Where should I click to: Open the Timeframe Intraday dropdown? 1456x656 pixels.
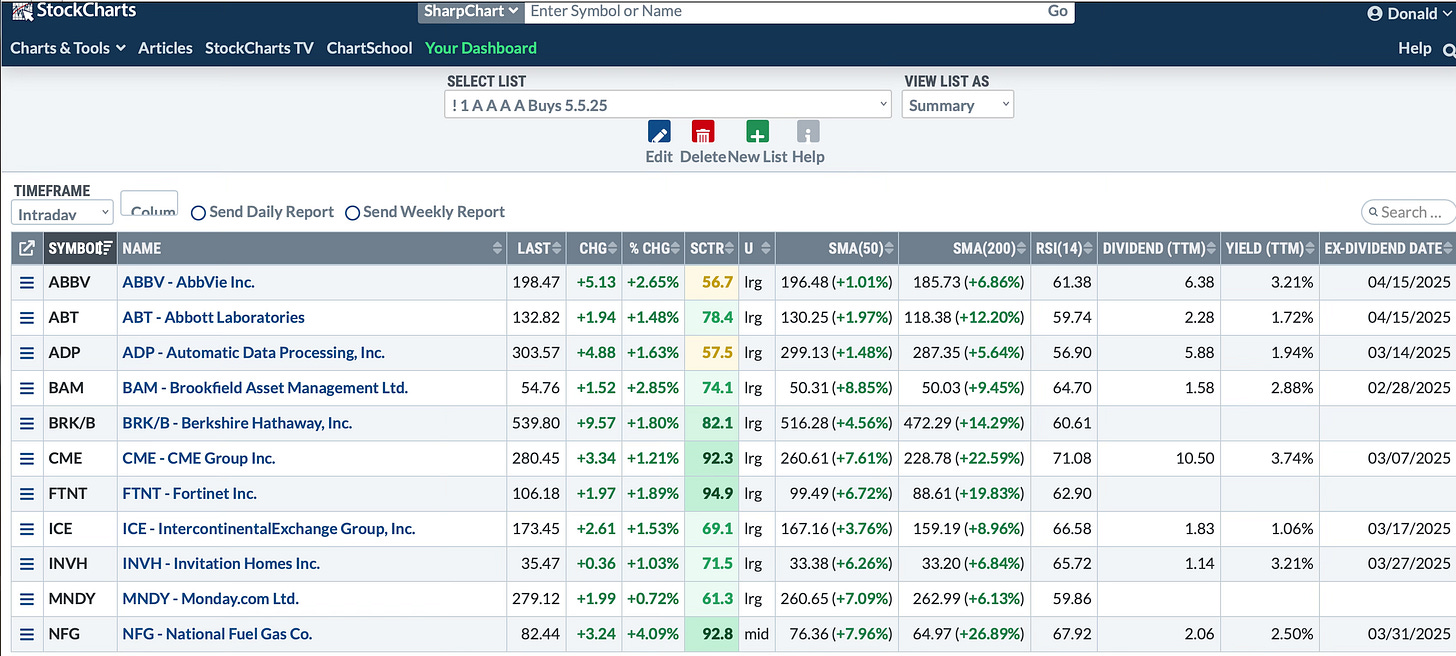63,212
